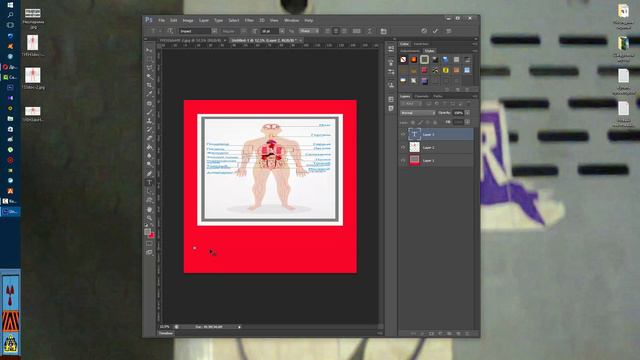Screen dimensions: 640x360
Task: Select the Pen tool
Action: coord(149,174)
